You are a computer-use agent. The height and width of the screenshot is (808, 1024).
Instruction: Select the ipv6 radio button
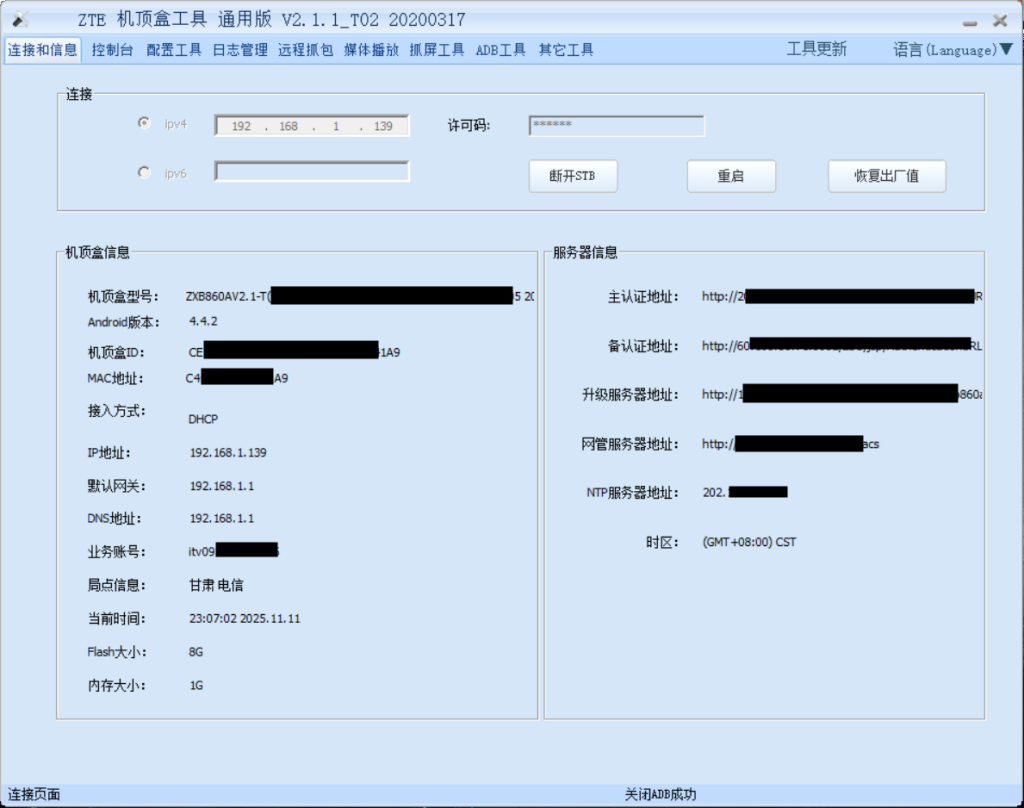click(x=144, y=172)
